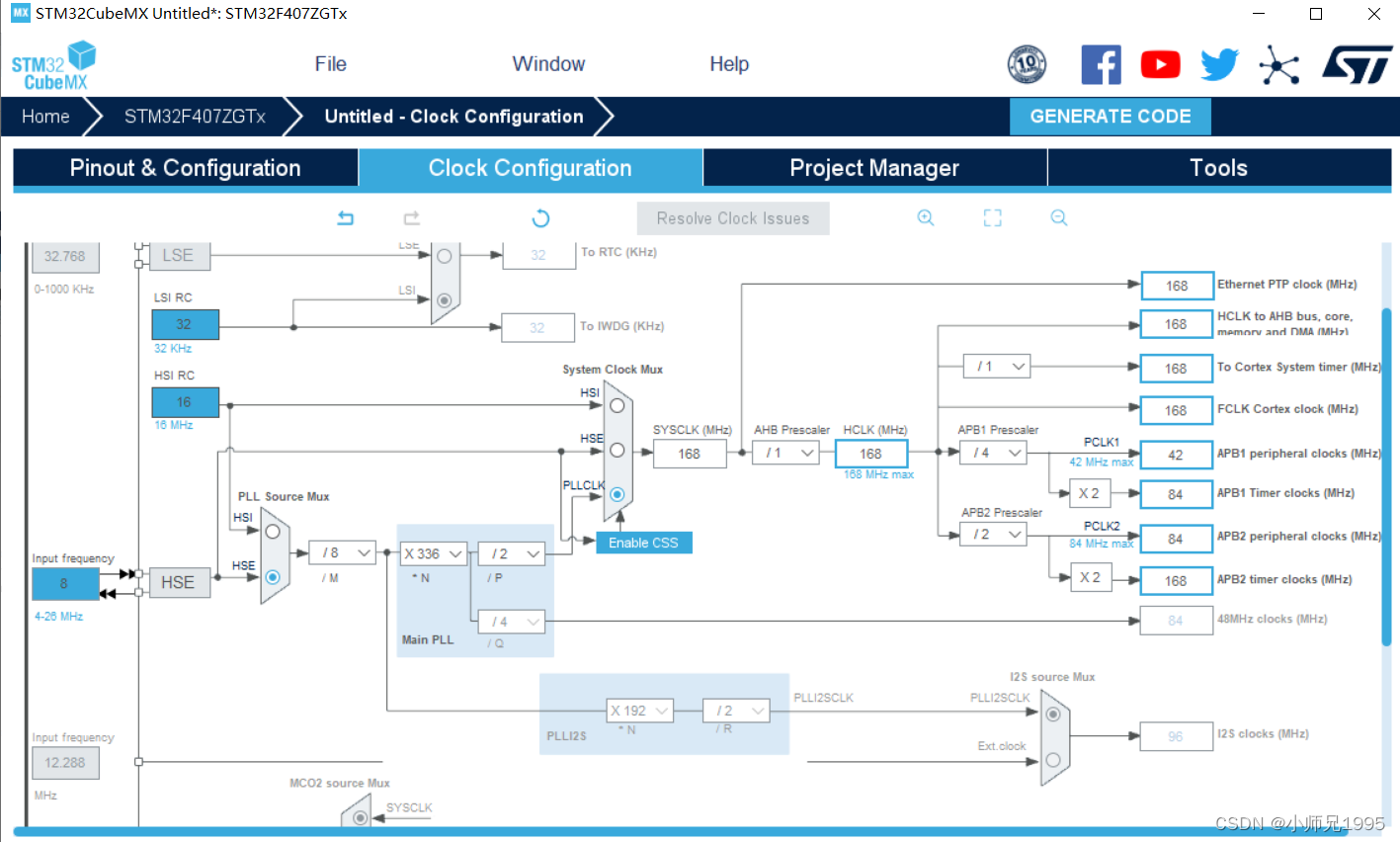1400x842 pixels.
Task: Click the GENERATE CODE button
Action: (x=1111, y=117)
